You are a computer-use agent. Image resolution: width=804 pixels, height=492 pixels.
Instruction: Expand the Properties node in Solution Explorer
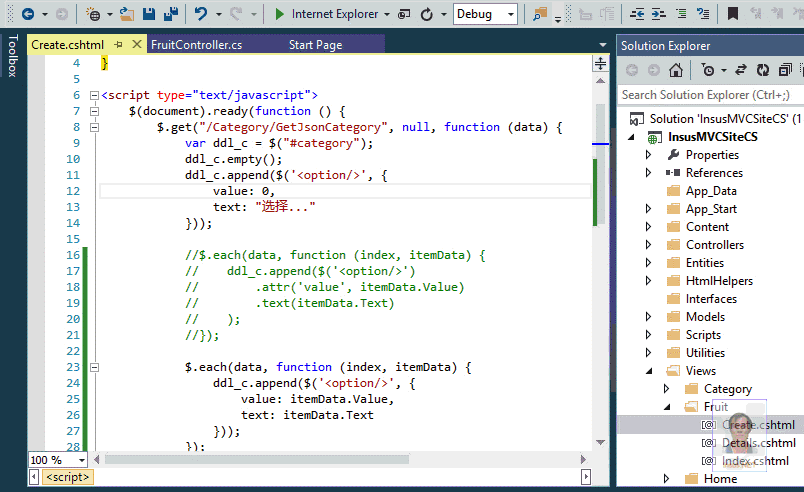pos(648,155)
